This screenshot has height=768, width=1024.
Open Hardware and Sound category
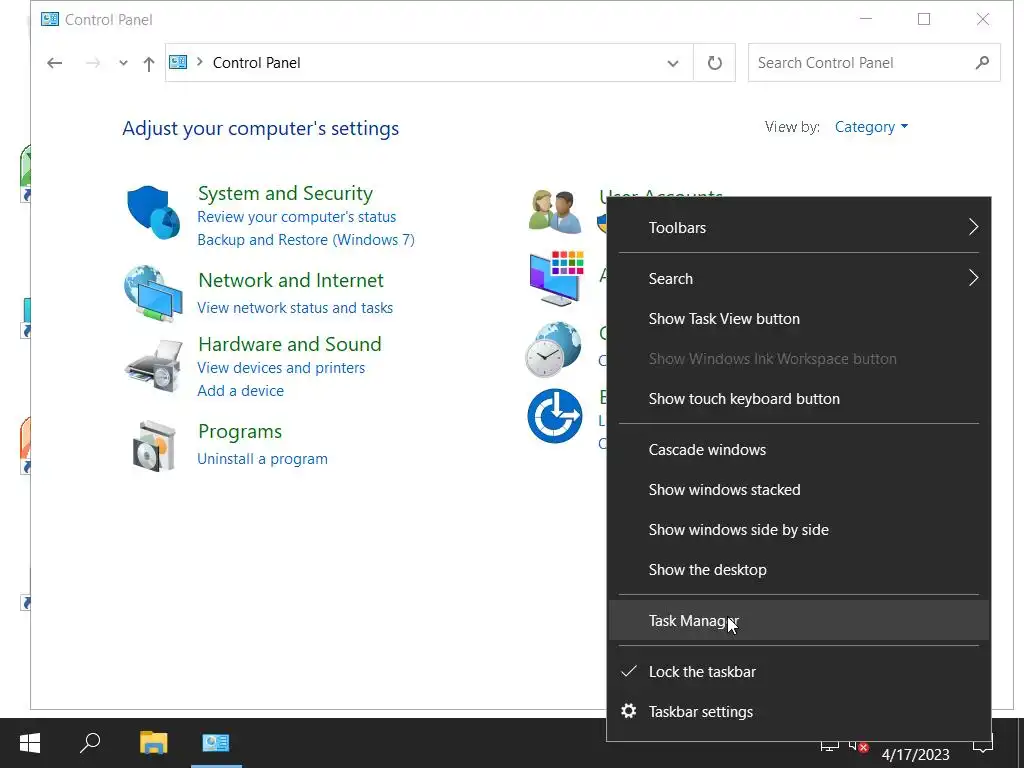[289, 344]
